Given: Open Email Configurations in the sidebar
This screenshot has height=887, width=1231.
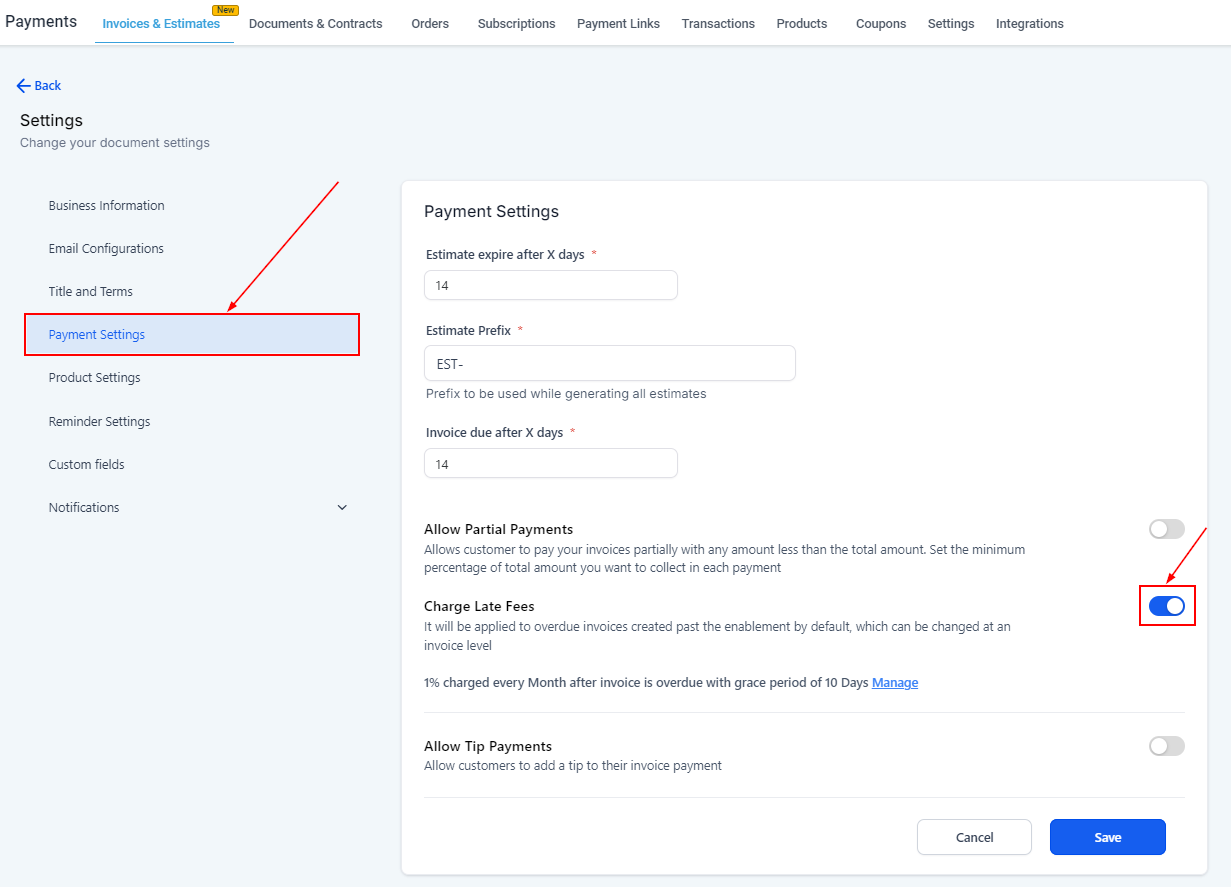Looking at the screenshot, I should [106, 249].
